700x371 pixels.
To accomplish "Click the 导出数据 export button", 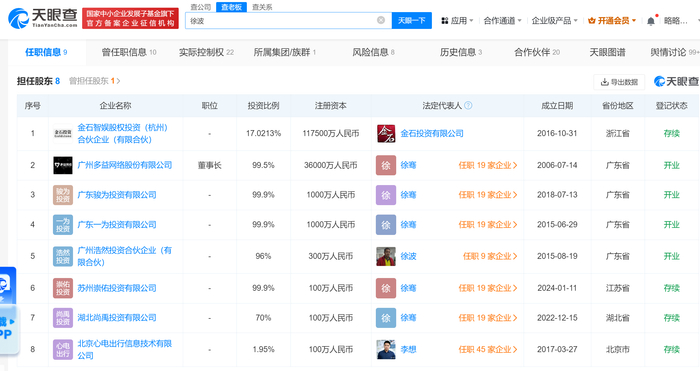I will pyautogui.click(x=619, y=82).
